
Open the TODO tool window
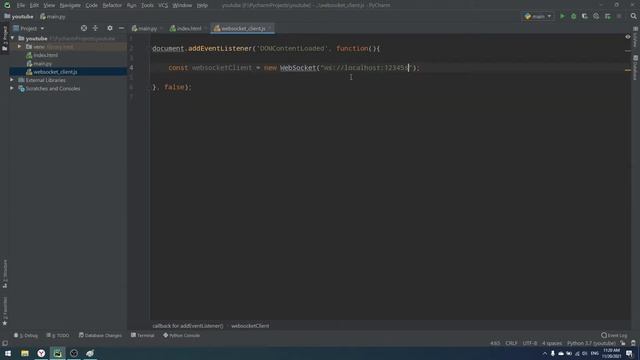tap(58, 336)
